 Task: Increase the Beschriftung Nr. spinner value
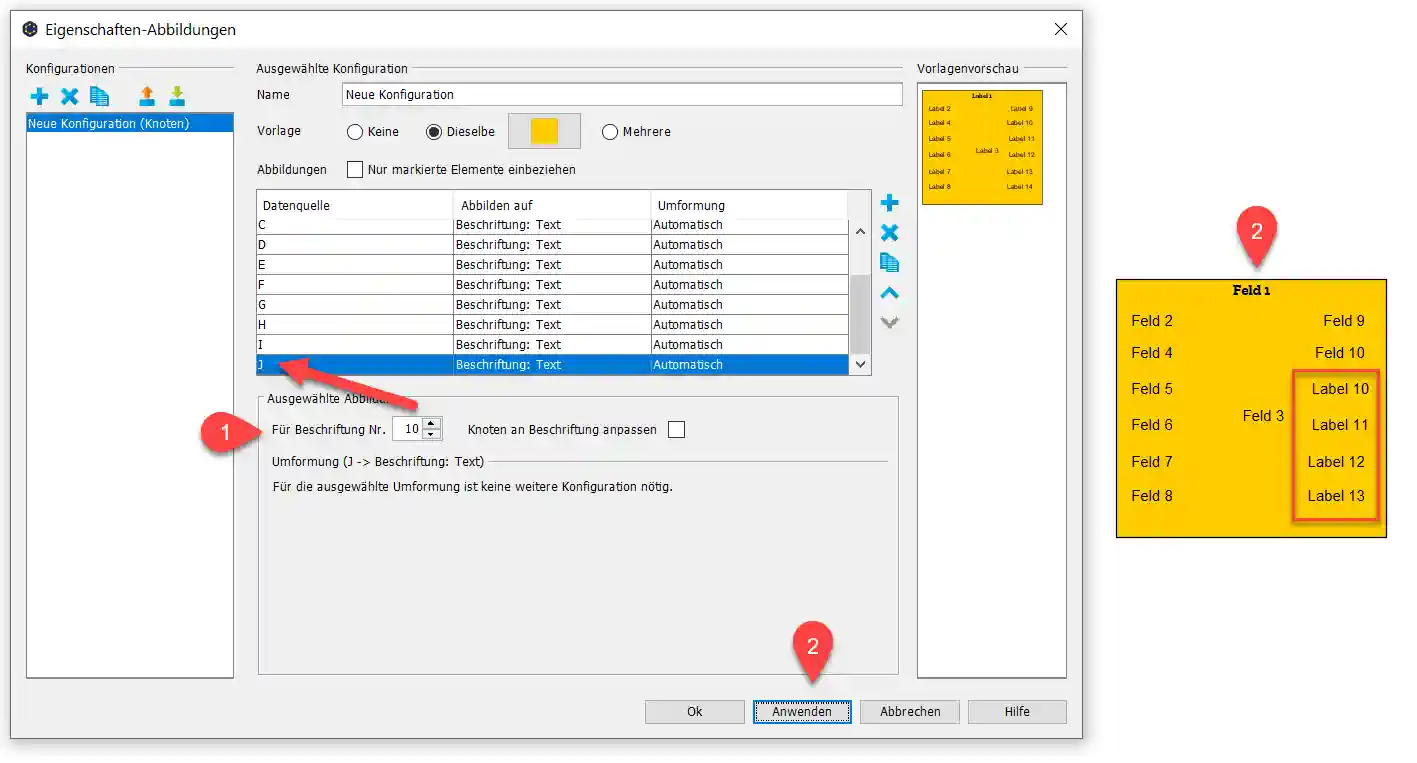point(432,424)
